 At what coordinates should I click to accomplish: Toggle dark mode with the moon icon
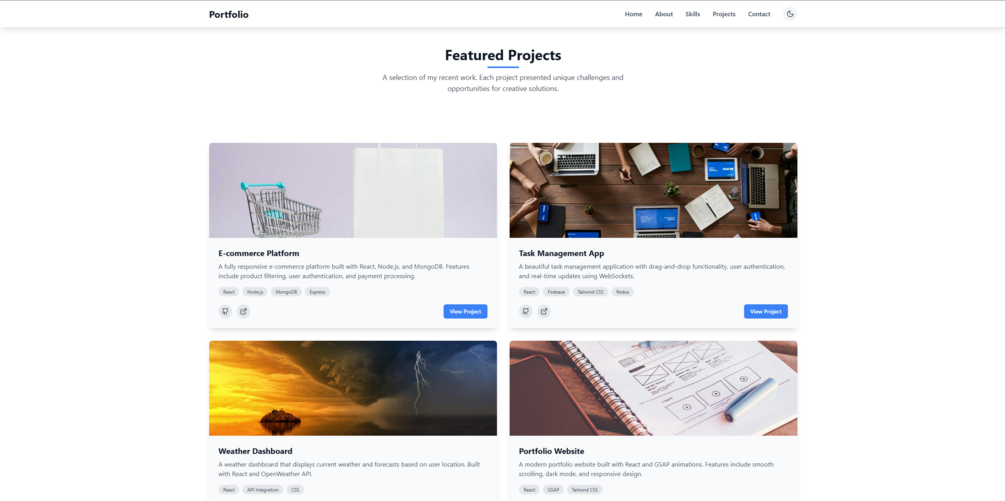(790, 14)
